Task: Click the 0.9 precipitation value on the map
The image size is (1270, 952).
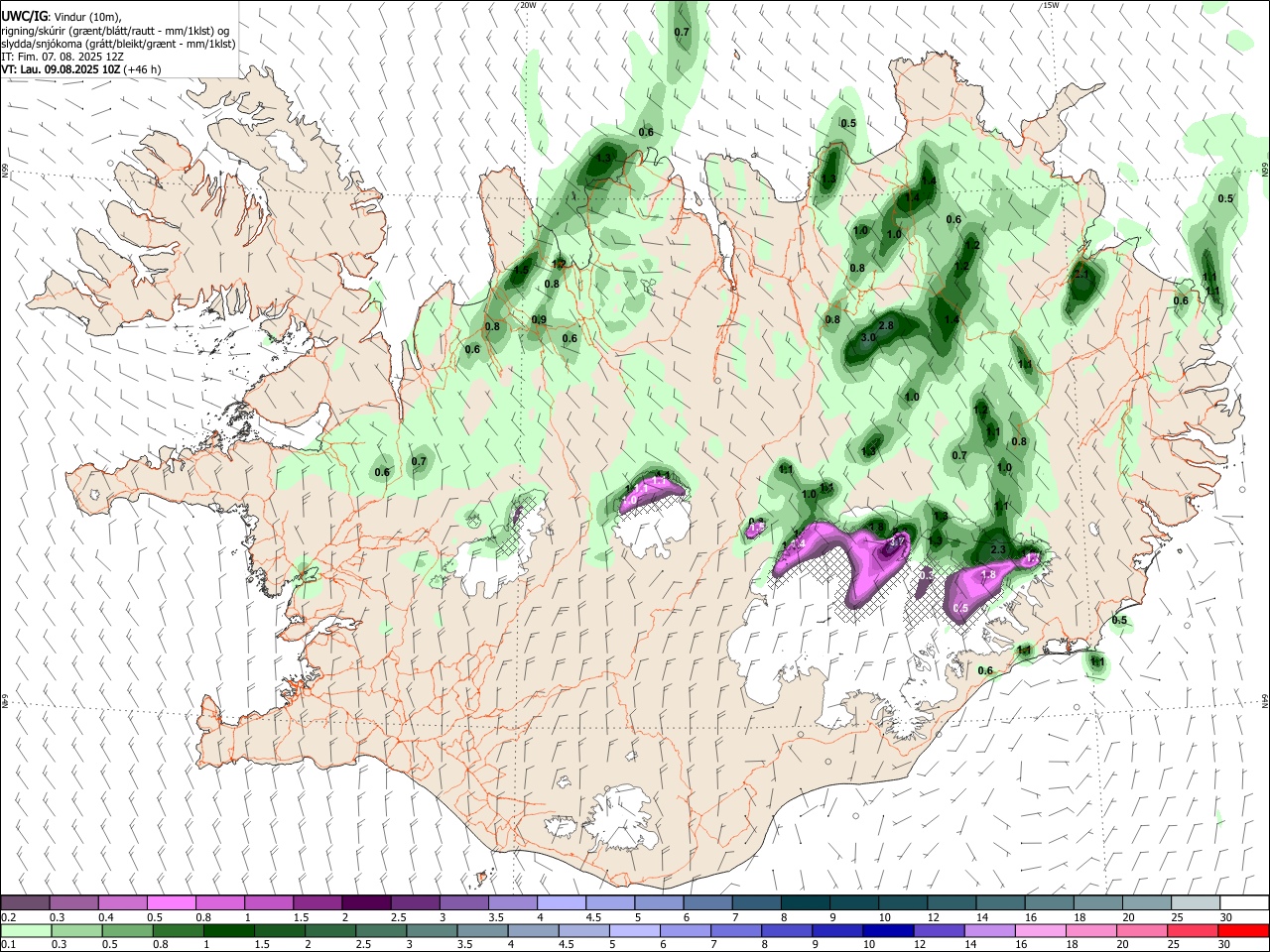Action: point(539,319)
